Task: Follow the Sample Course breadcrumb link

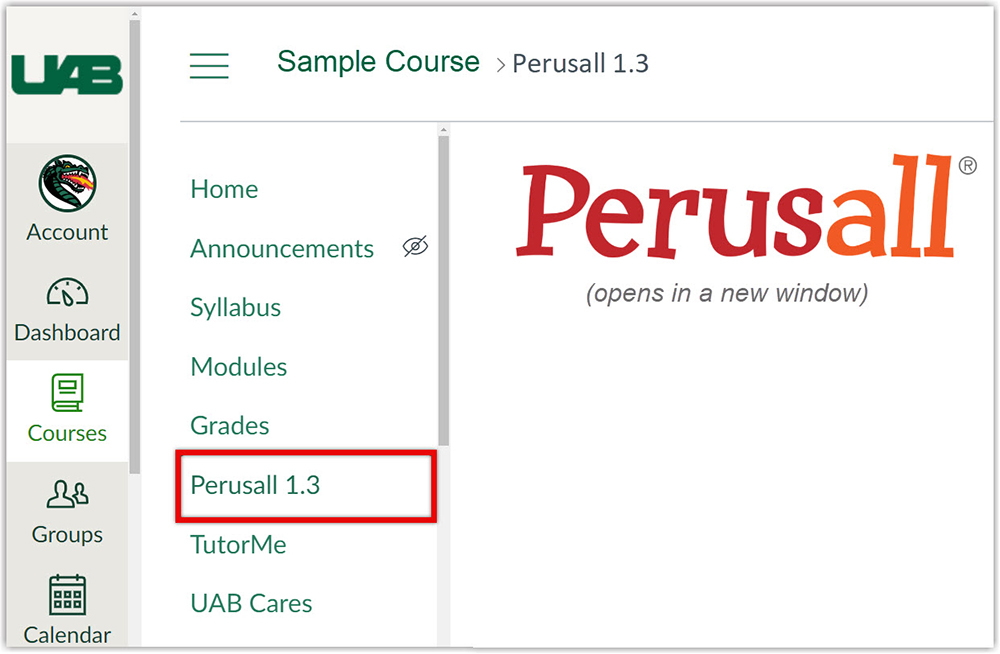Action: tap(378, 62)
